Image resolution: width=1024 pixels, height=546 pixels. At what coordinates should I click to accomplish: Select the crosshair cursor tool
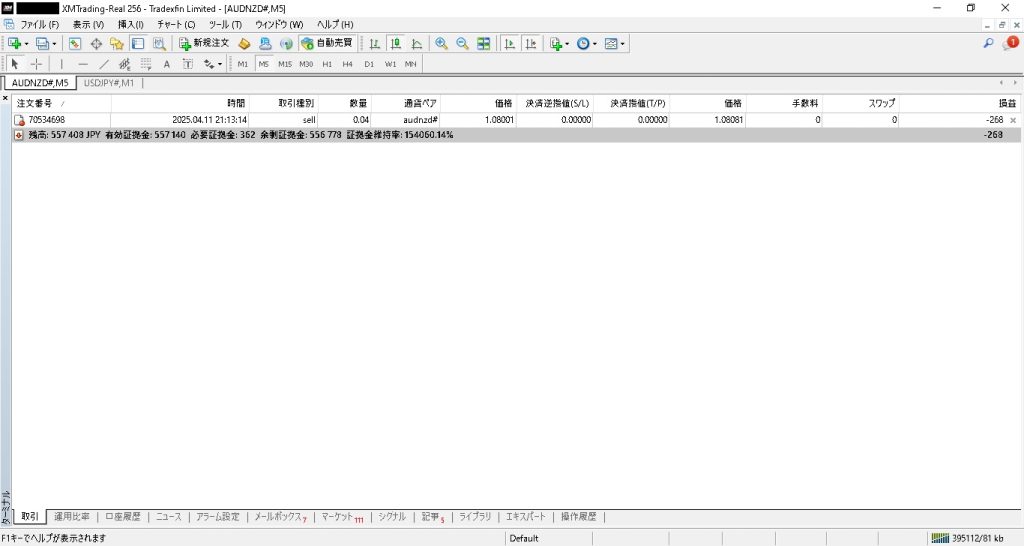pyautogui.click(x=36, y=64)
